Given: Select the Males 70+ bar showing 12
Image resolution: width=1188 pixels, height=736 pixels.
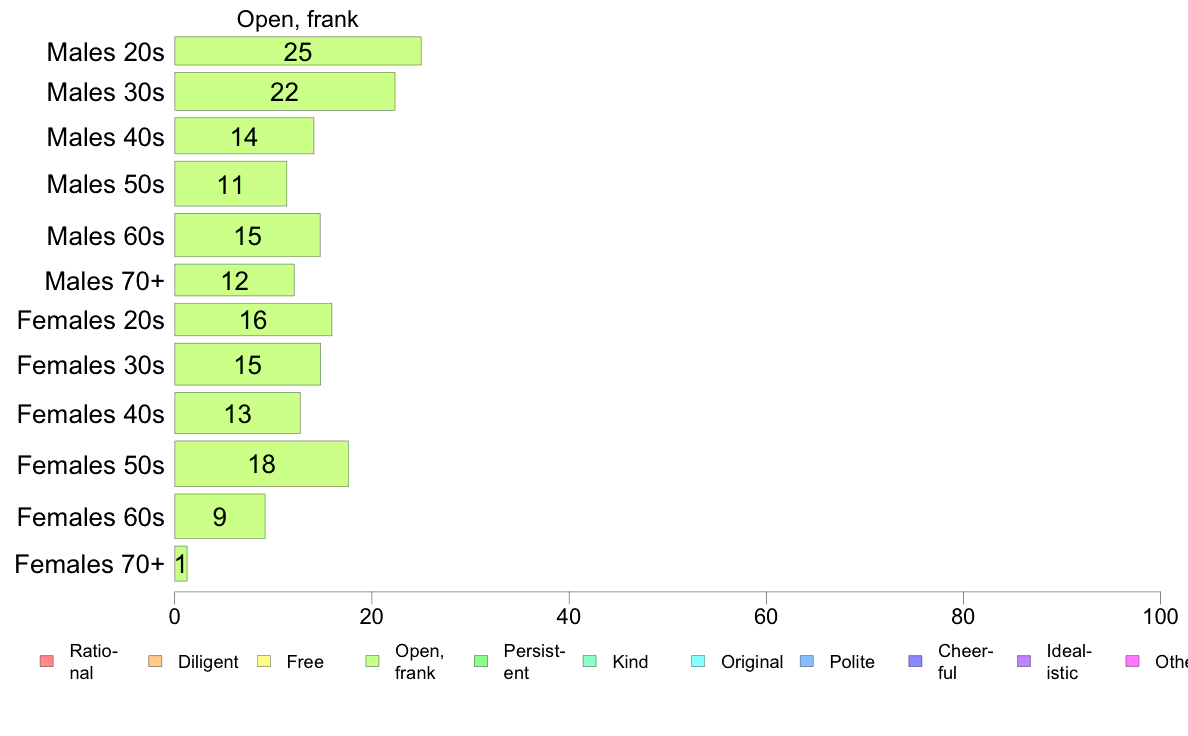Looking at the screenshot, I should pos(234,280).
